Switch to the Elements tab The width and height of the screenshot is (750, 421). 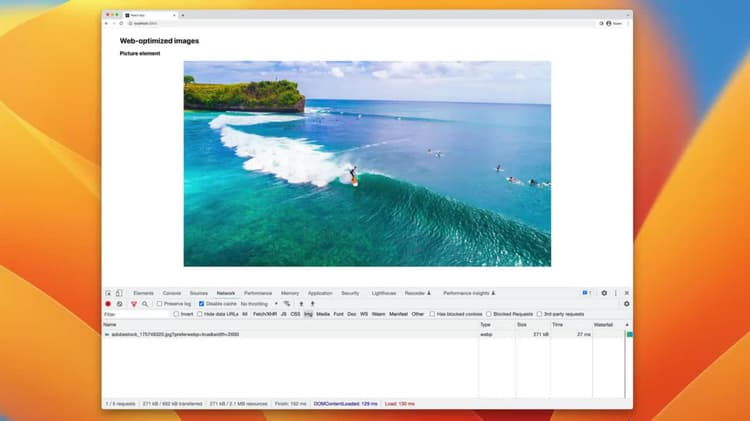click(x=143, y=293)
